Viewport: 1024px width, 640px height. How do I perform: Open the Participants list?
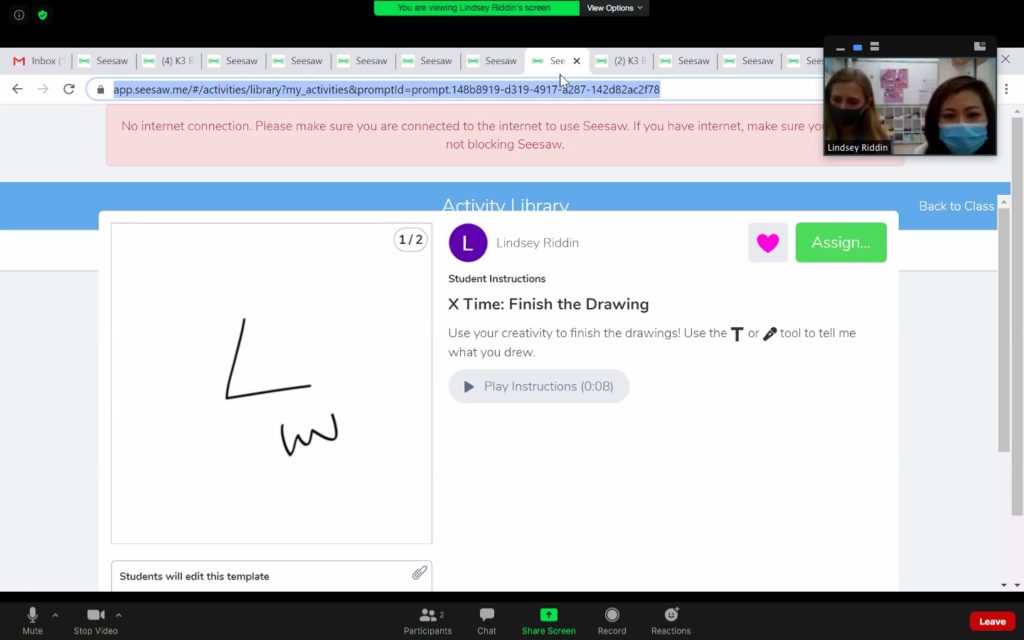[x=428, y=615]
